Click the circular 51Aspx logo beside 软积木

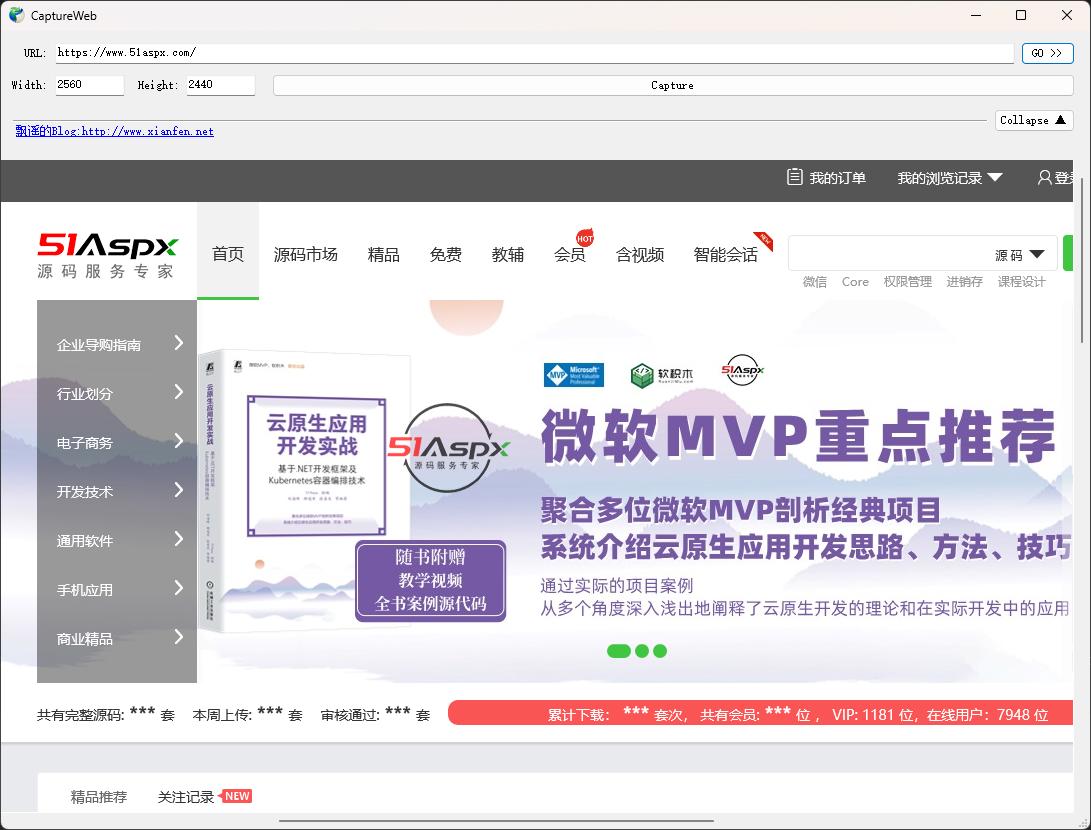pos(742,370)
